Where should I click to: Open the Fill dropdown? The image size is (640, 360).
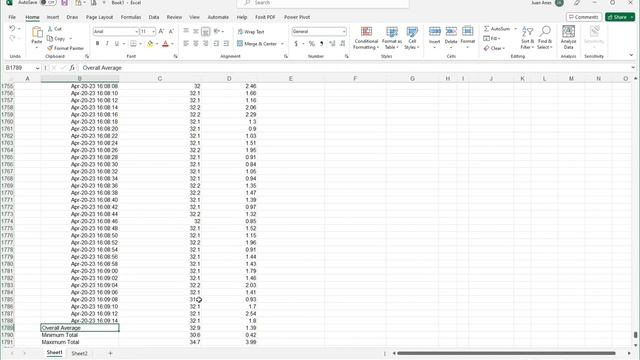(x=492, y=38)
